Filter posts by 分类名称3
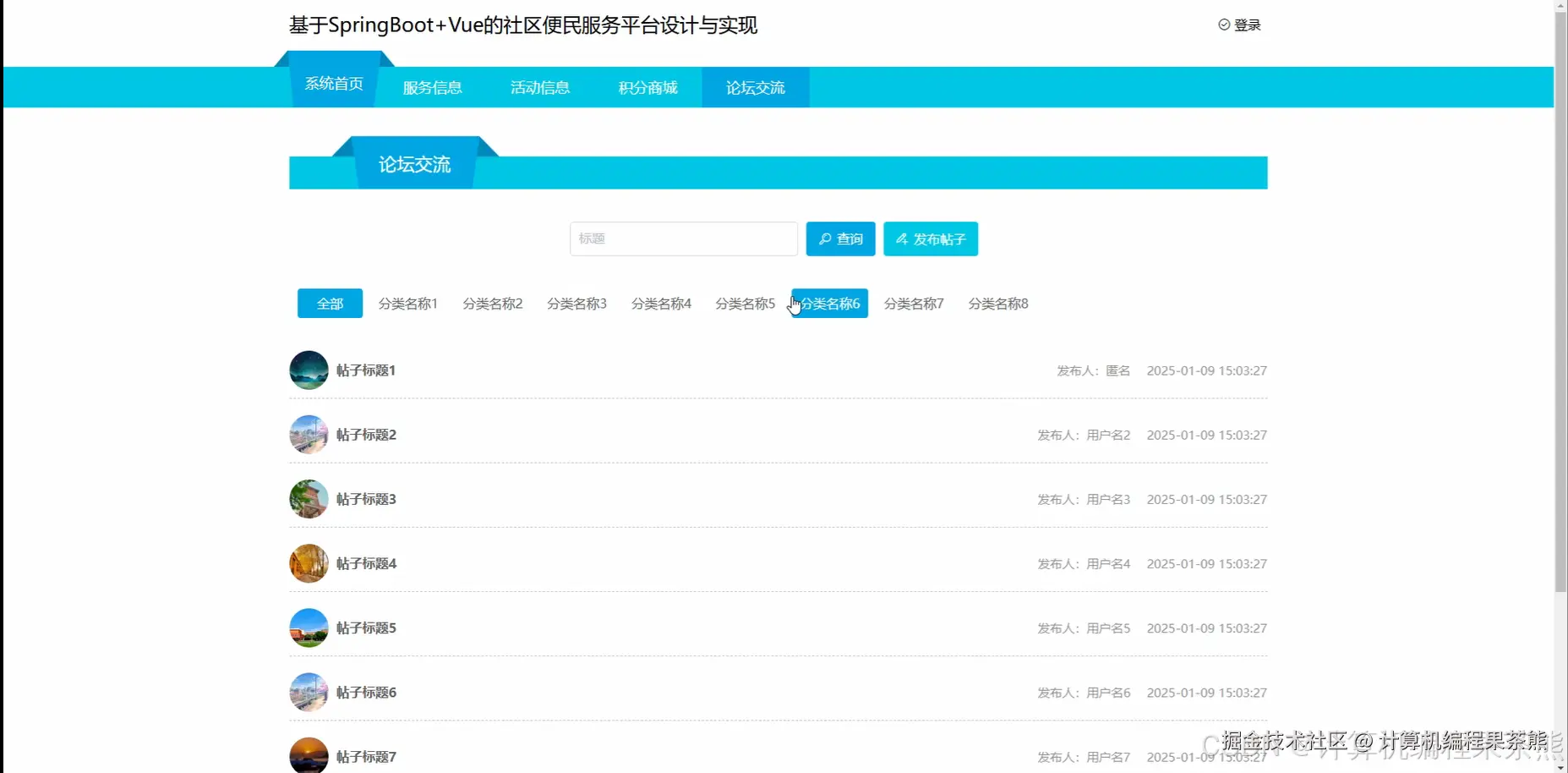The height and width of the screenshot is (773, 1568). point(577,304)
